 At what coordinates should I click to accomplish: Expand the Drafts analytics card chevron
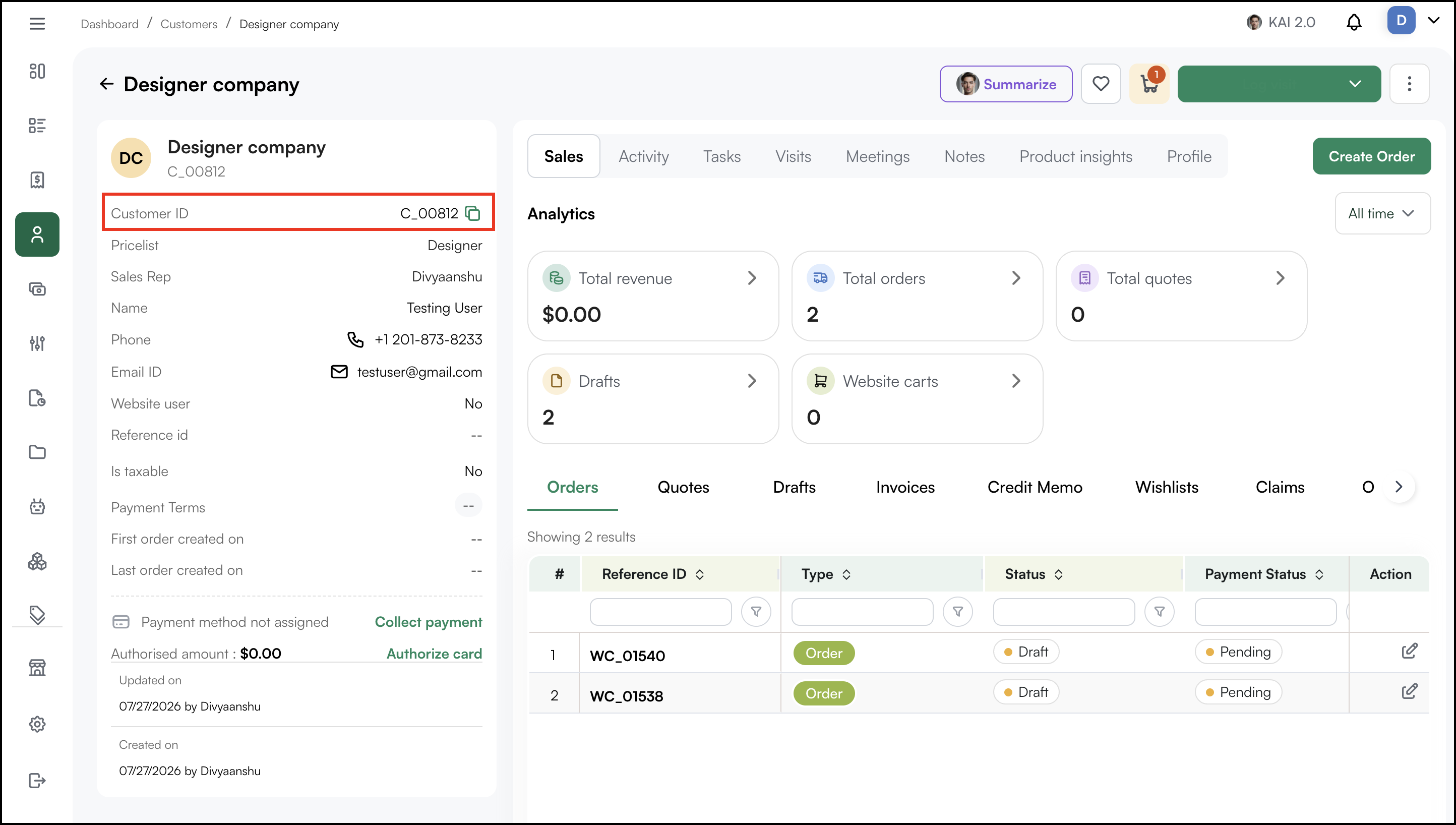(x=752, y=381)
